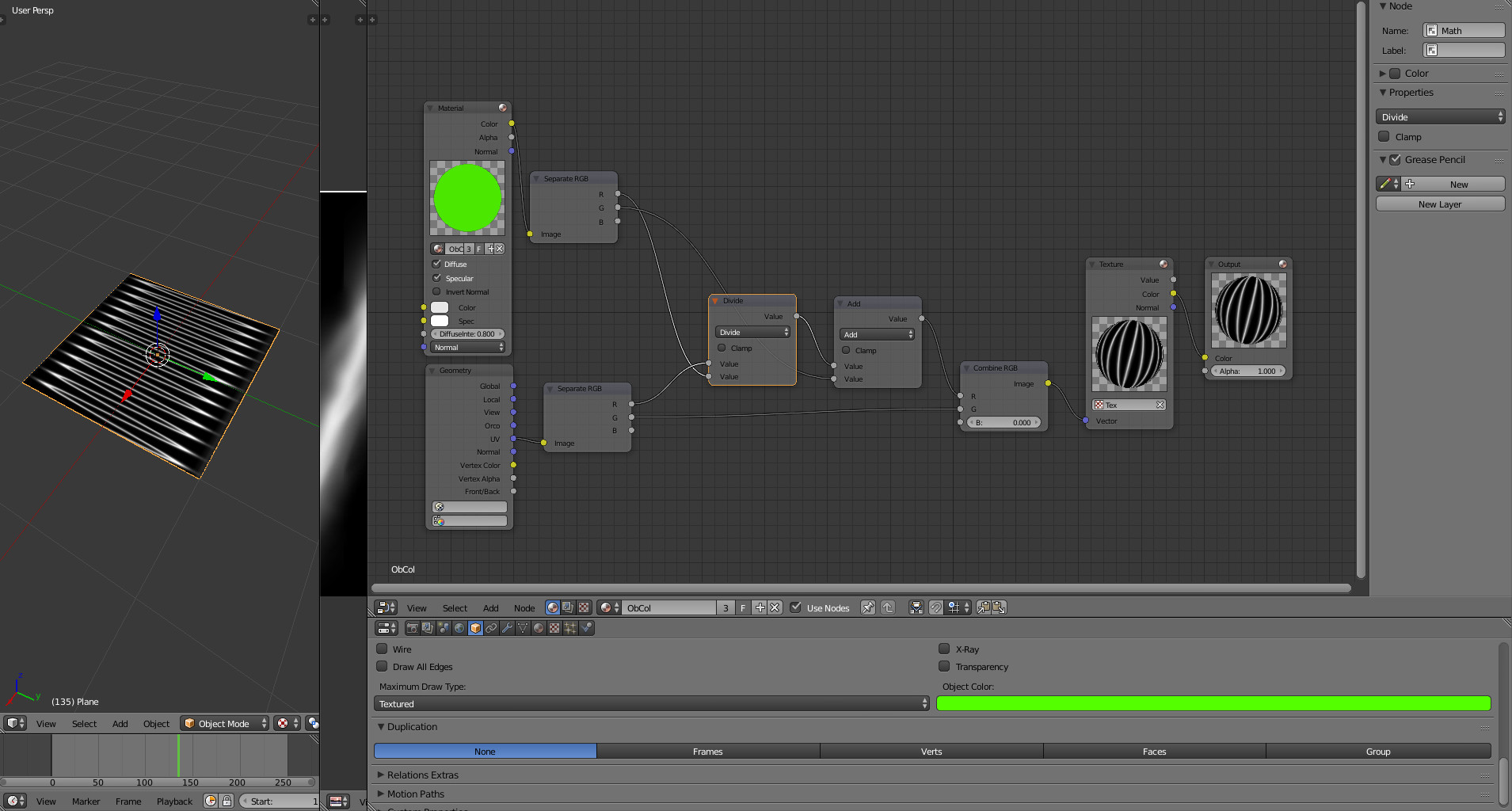The height and width of the screenshot is (811, 1512).
Task: Unlink ObCol material with X icon
Action: click(775, 607)
